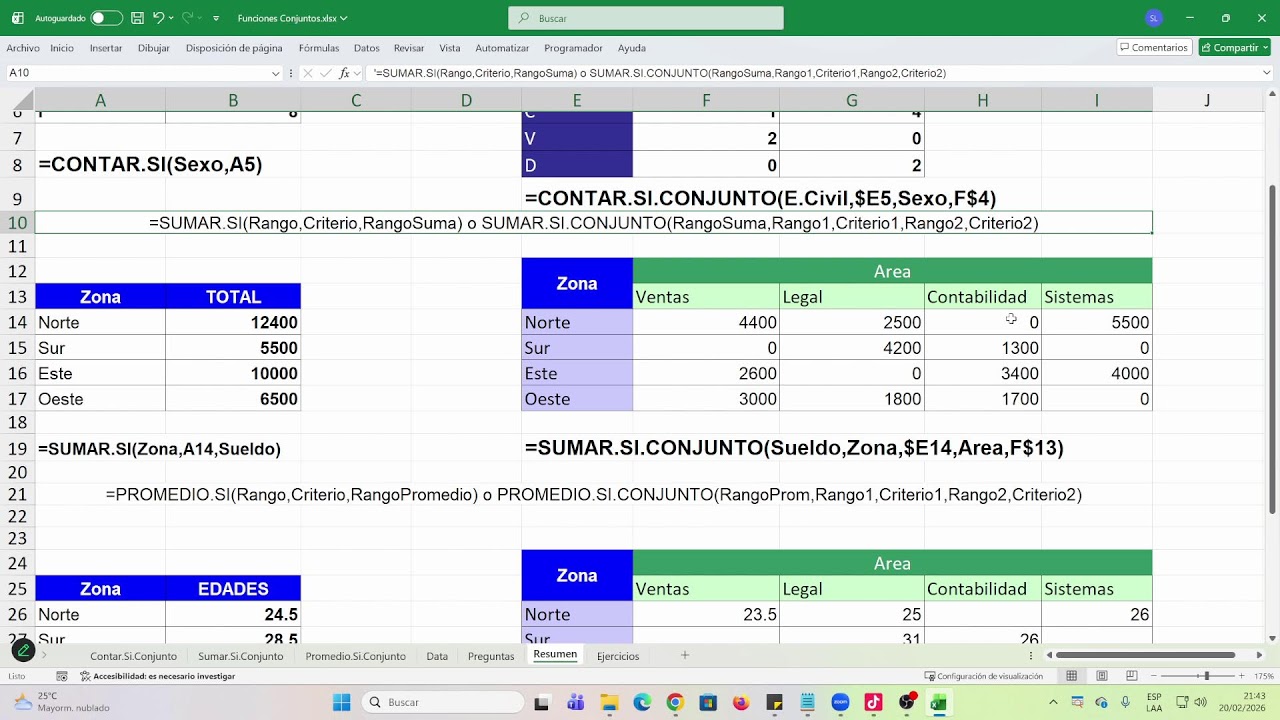The height and width of the screenshot is (720, 1280).
Task: Open the Windows Start button
Action: (x=341, y=702)
